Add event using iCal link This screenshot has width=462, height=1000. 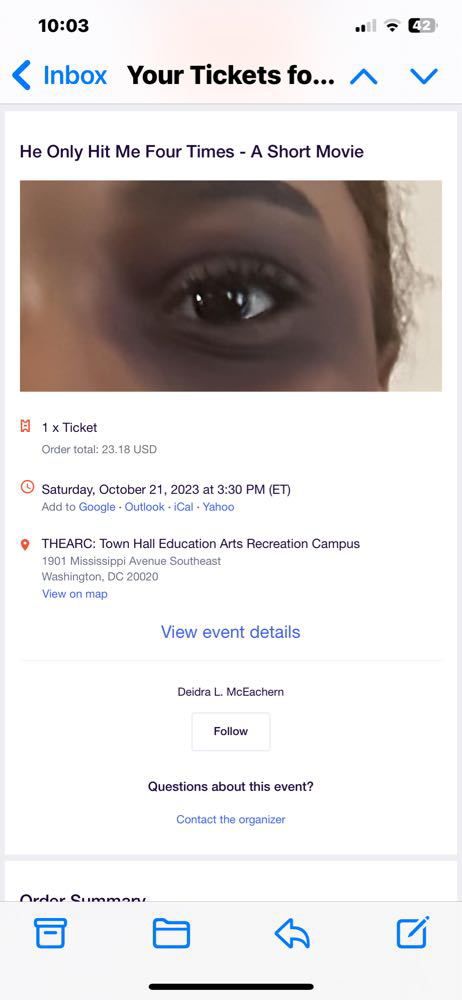pyautogui.click(x=184, y=507)
